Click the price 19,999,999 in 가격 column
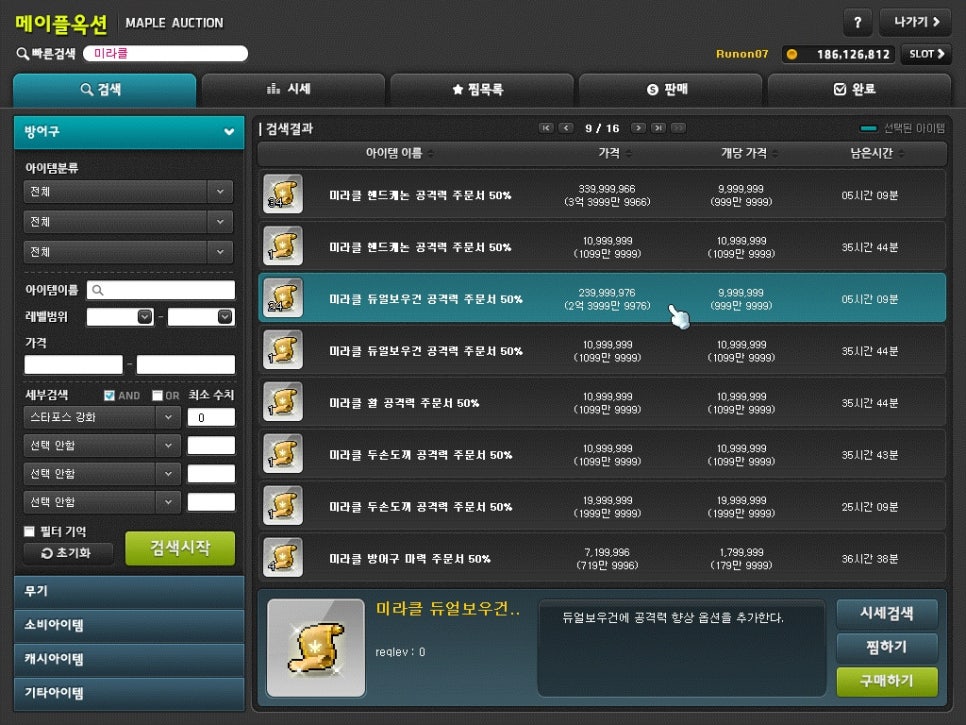The width and height of the screenshot is (966, 725). tap(607, 501)
